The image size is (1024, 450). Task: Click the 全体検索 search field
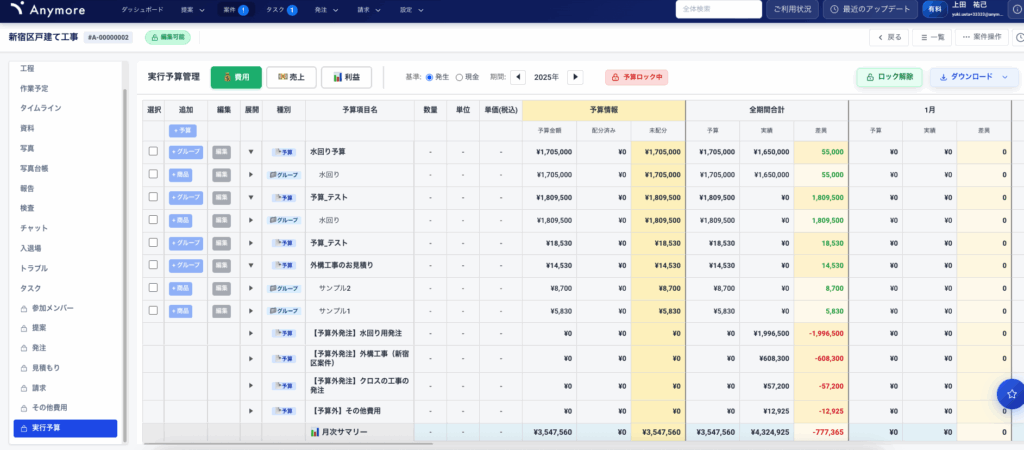[x=719, y=9]
